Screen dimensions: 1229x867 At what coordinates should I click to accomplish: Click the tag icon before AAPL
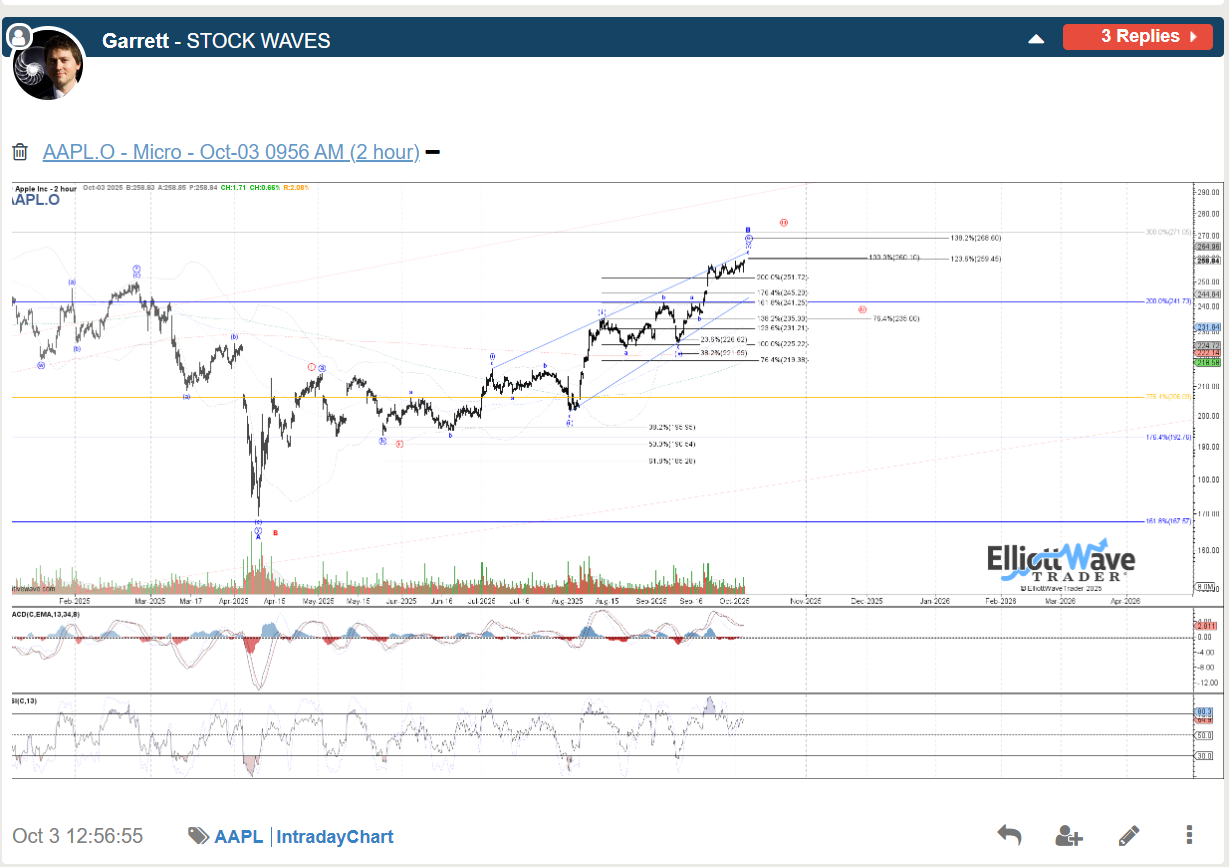(198, 836)
